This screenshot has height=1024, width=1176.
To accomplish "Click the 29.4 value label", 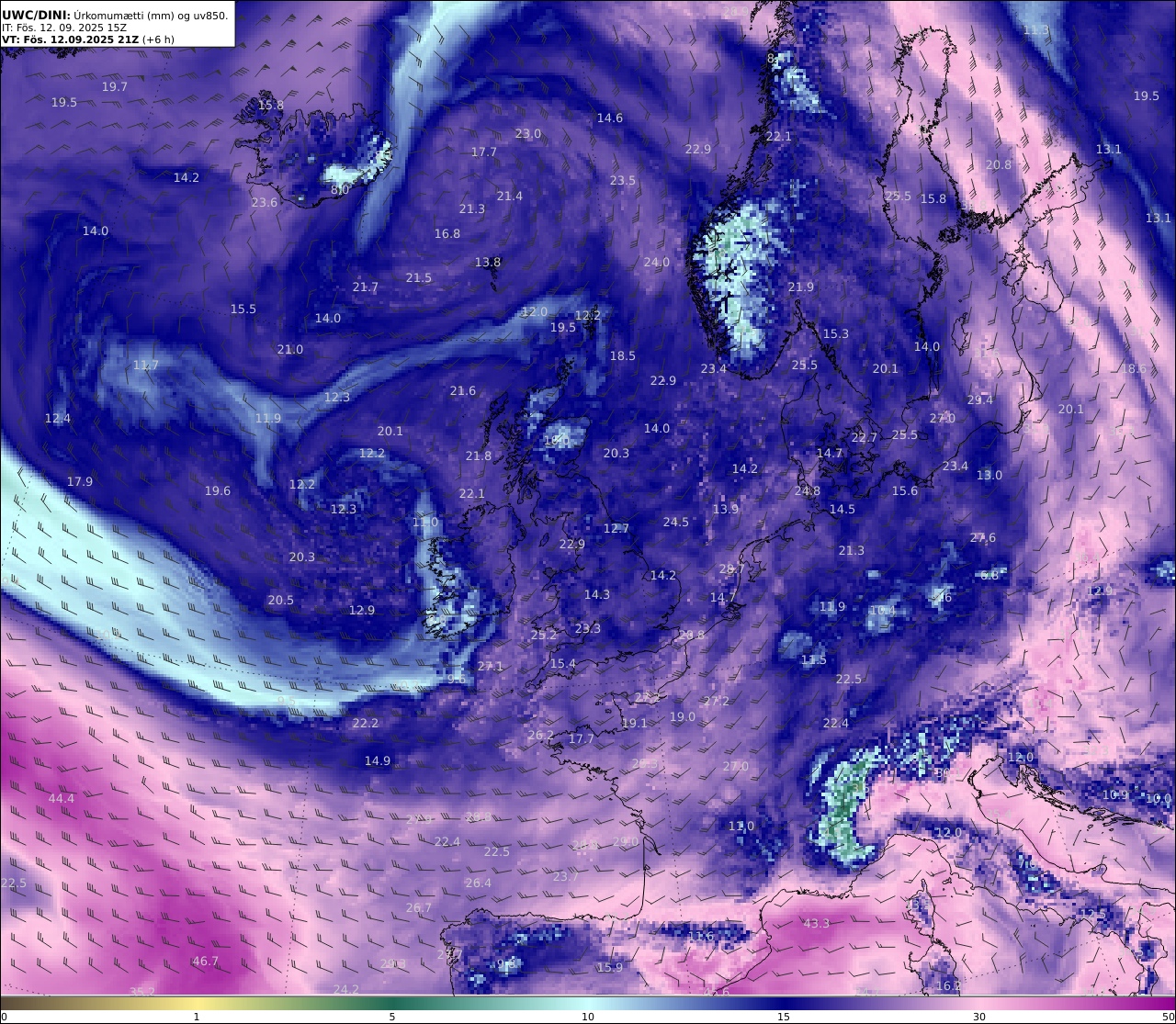I will pyautogui.click(x=980, y=399).
